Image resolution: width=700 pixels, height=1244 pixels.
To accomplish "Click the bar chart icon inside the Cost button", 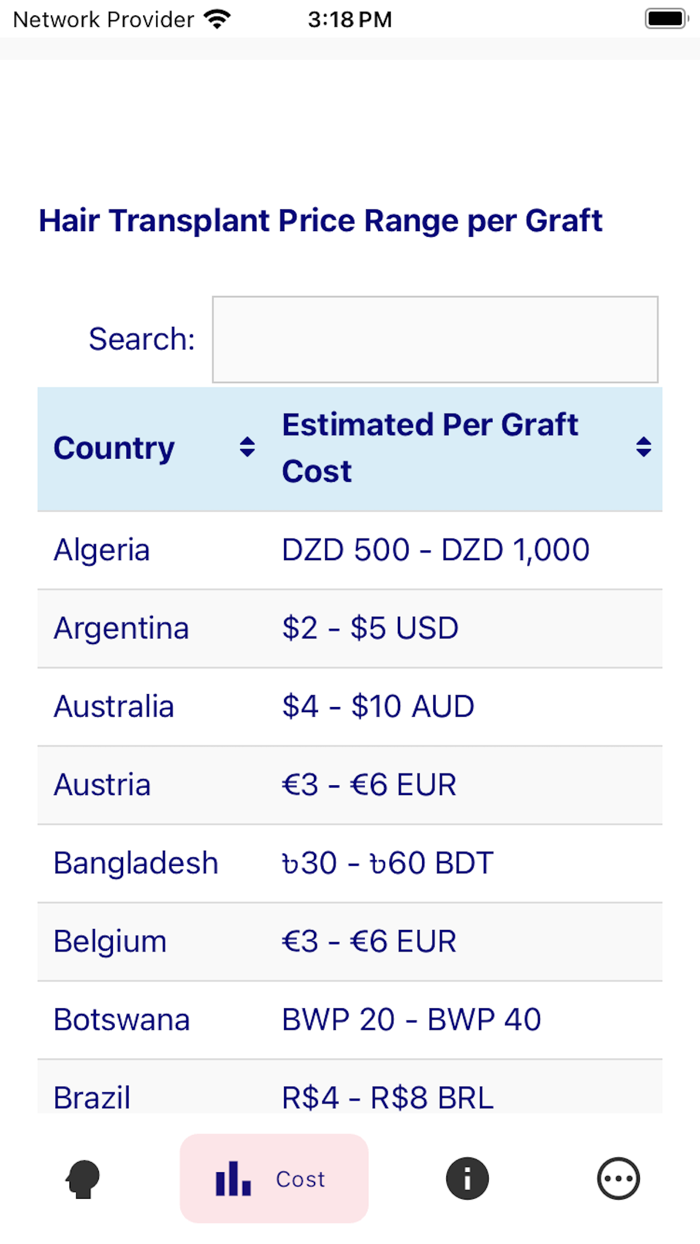I will 232,1178.
